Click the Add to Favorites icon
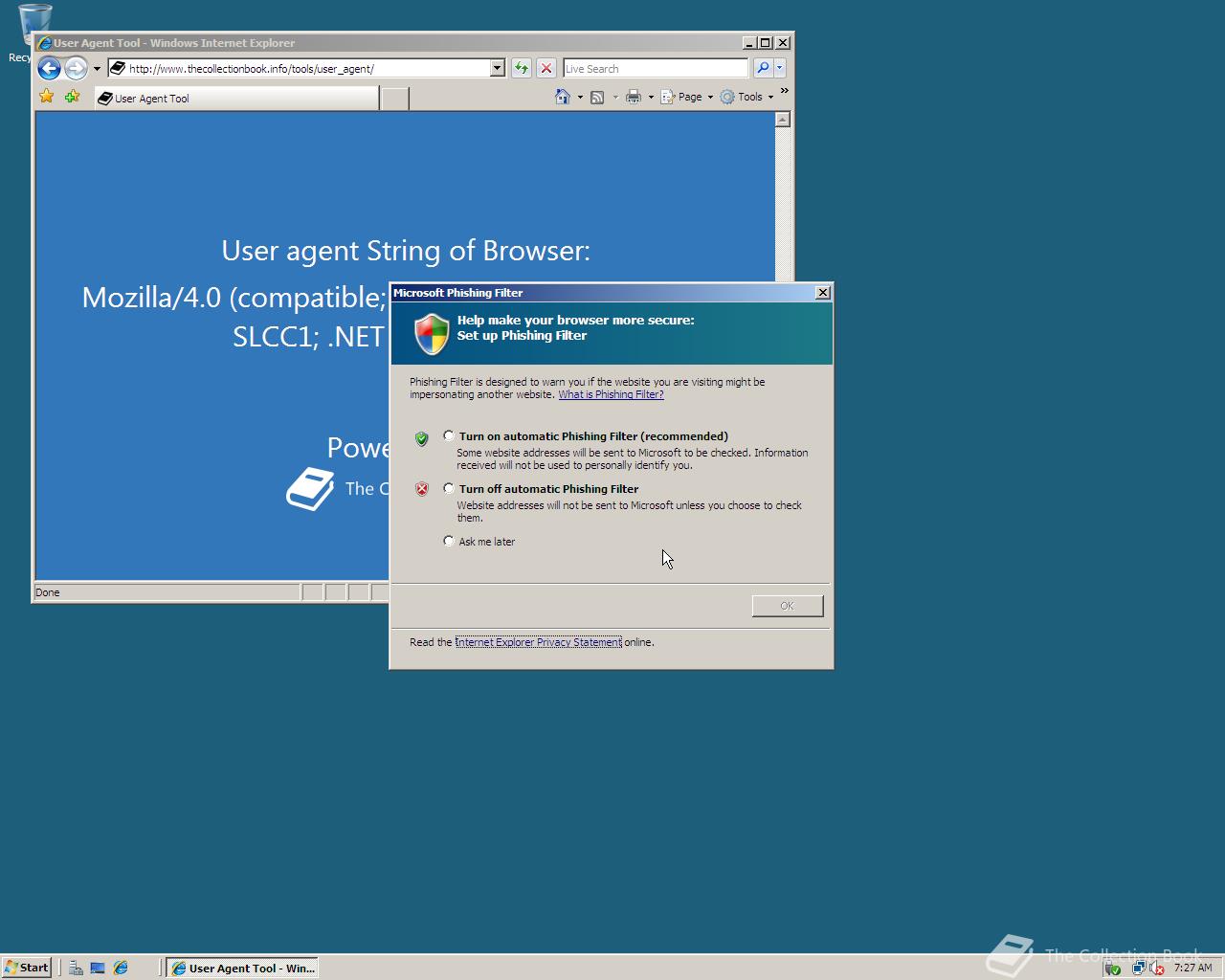 (x=72, y=97)
